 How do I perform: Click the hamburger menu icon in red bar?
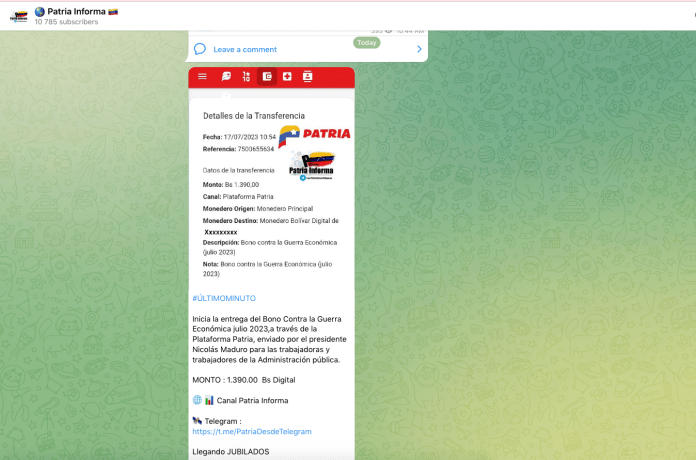click(202, 76)
